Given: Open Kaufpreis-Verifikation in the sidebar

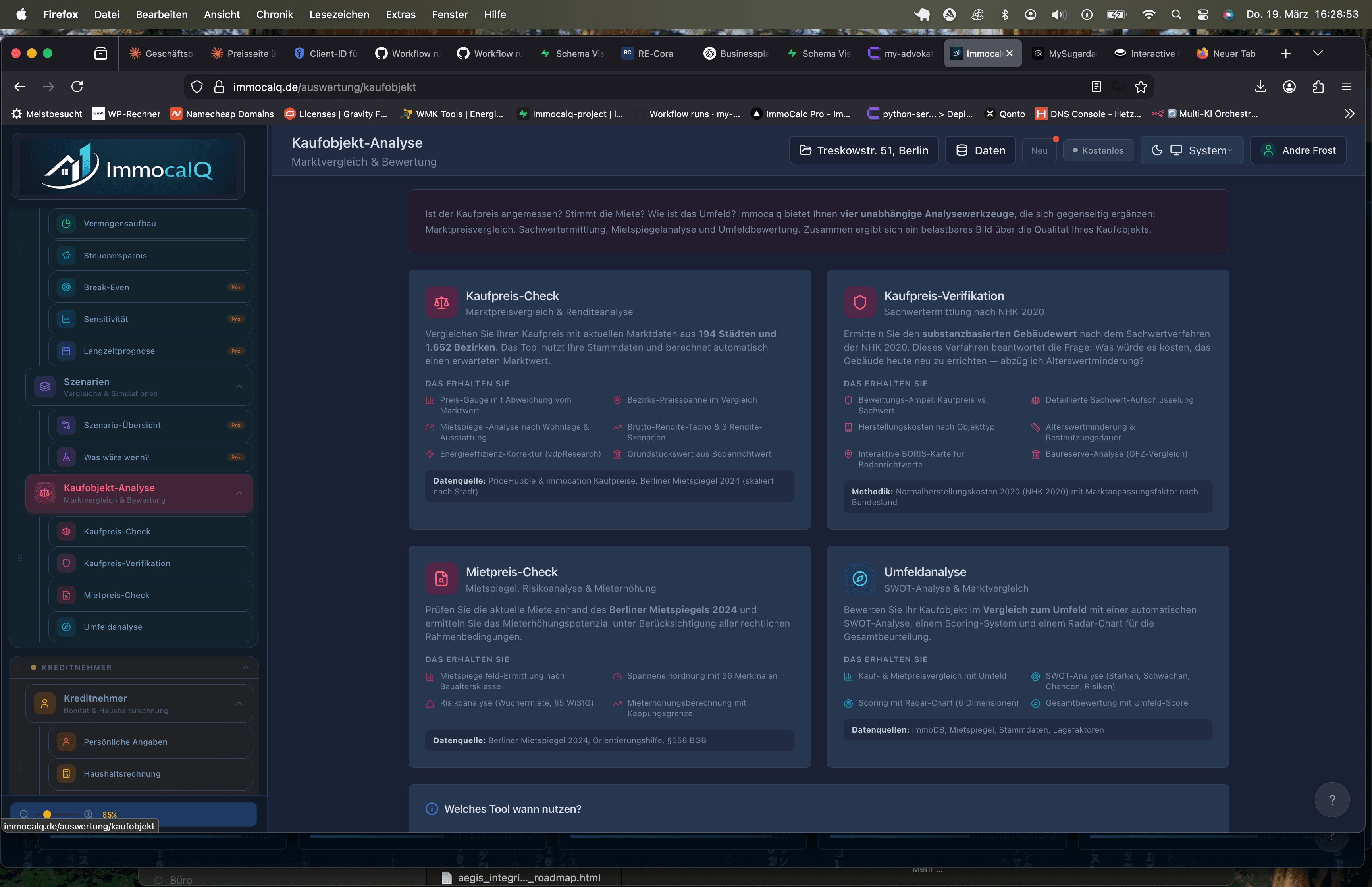Looking at the screenshot, I should click(151, 563).
